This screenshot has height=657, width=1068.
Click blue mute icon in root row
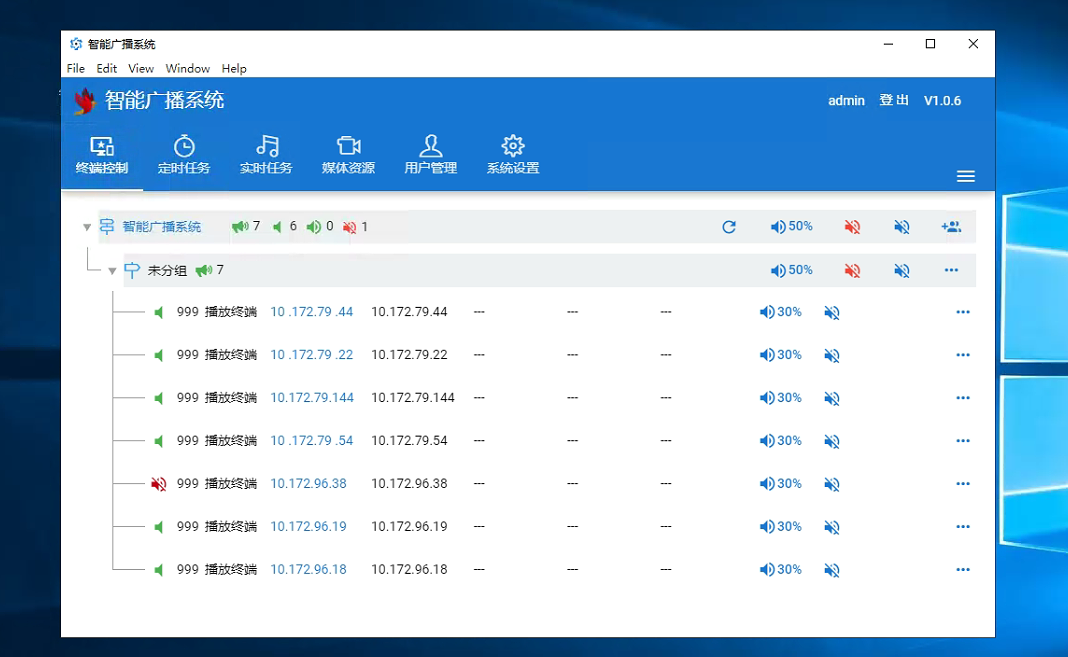(902, 227)
